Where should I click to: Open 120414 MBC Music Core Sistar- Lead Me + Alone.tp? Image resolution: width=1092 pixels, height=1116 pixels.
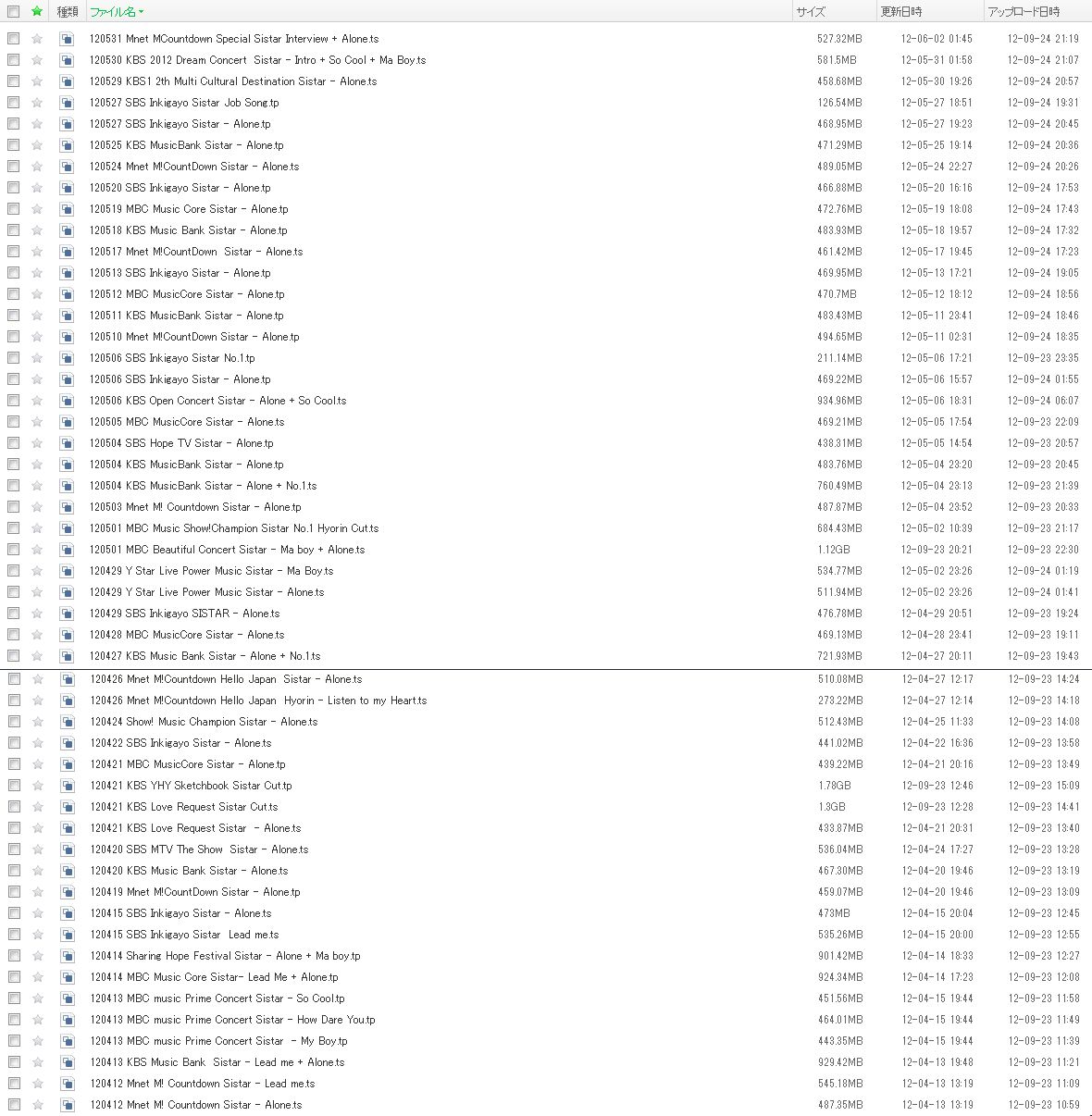tap(214, 977)
